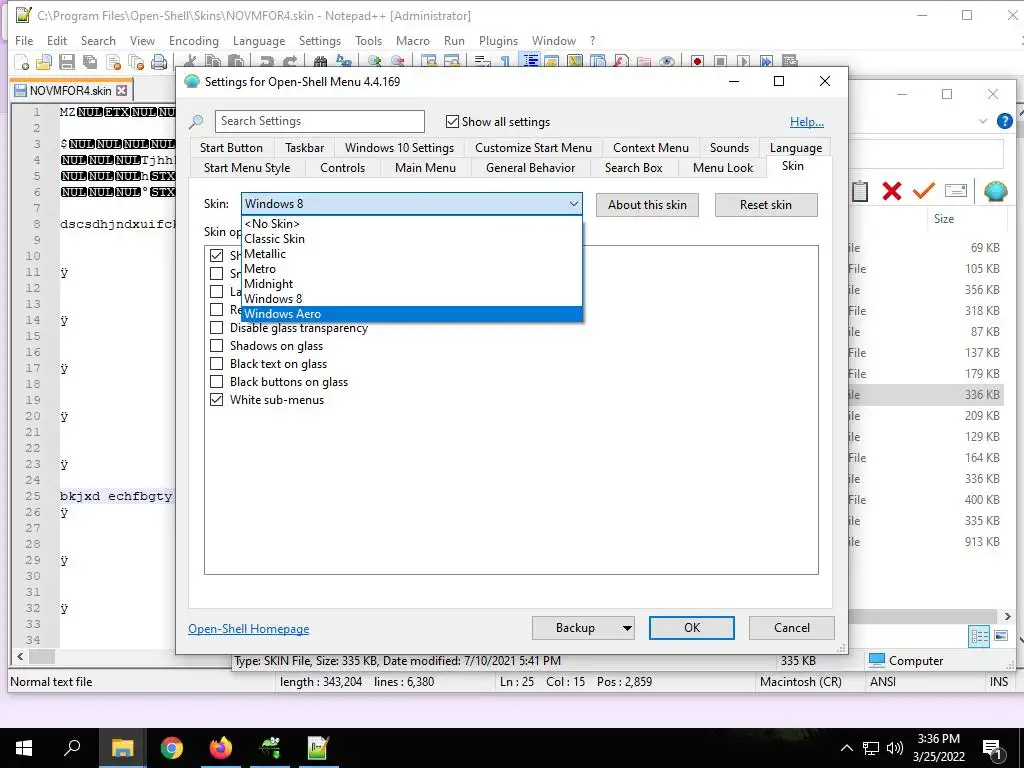Click the red X Delete icon in Explorer

tap(891, 191)
